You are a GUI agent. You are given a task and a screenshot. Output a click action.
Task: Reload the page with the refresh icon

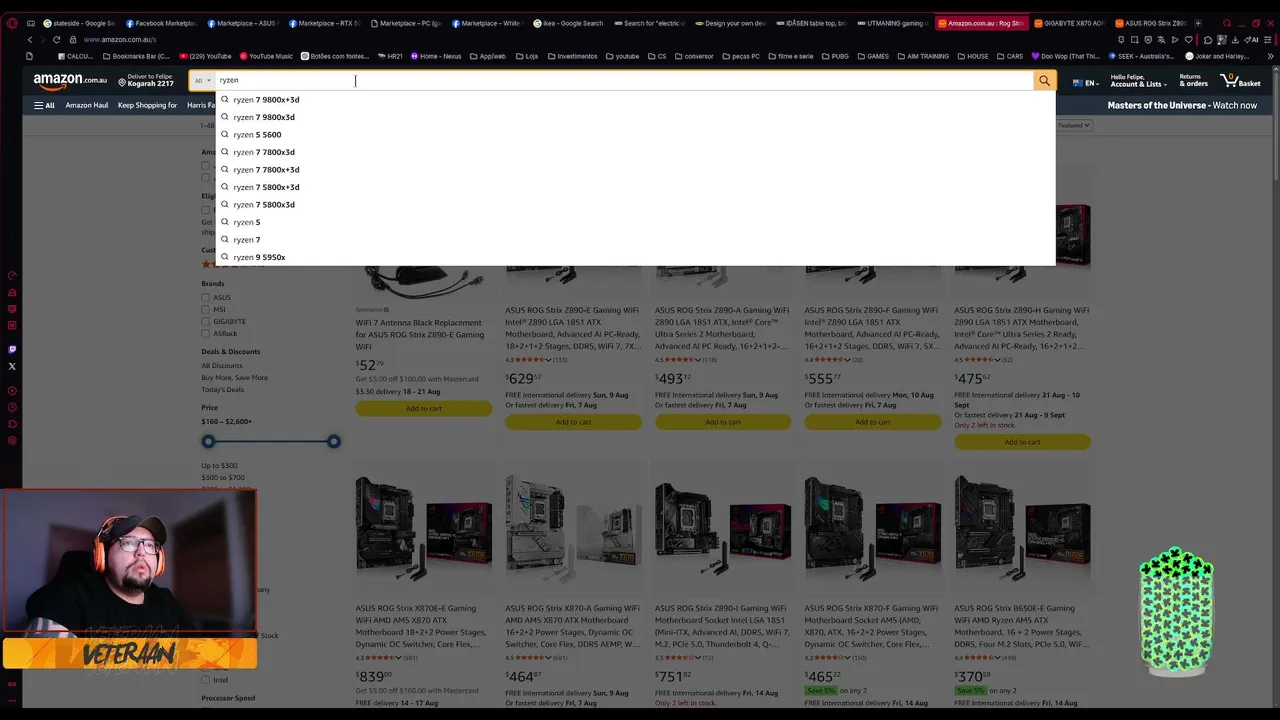(56, 40)
